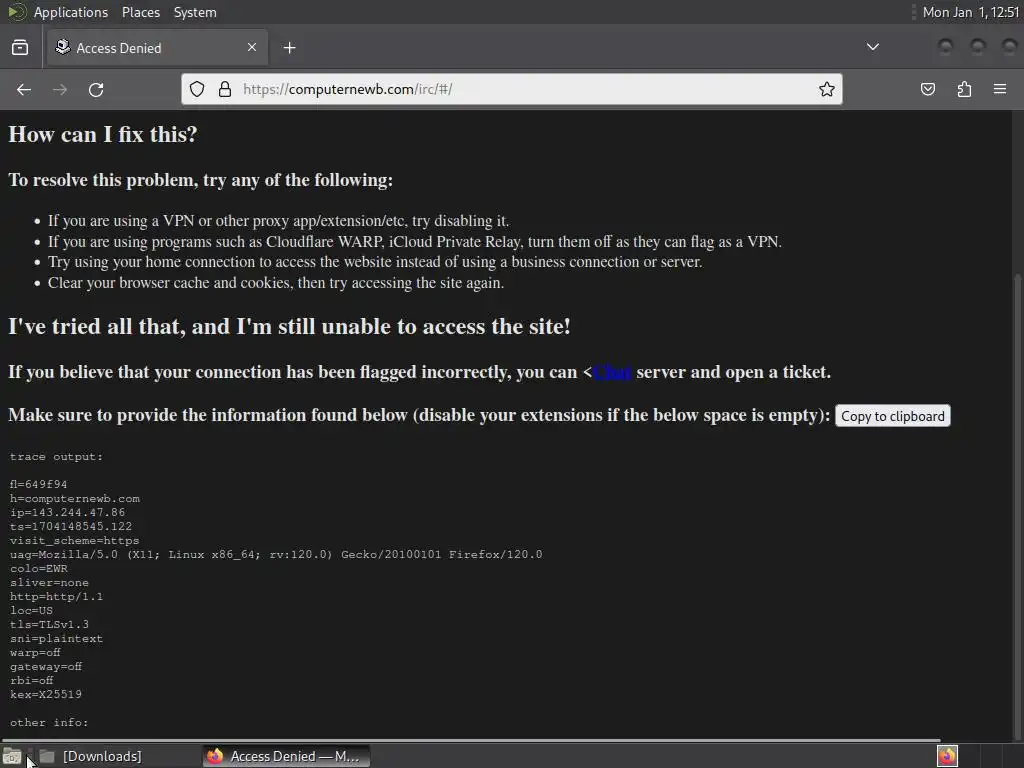Viewport: 1024px width, 768px height.
Task: Open the Firefox View icon
Action: (x=20, y=48)
